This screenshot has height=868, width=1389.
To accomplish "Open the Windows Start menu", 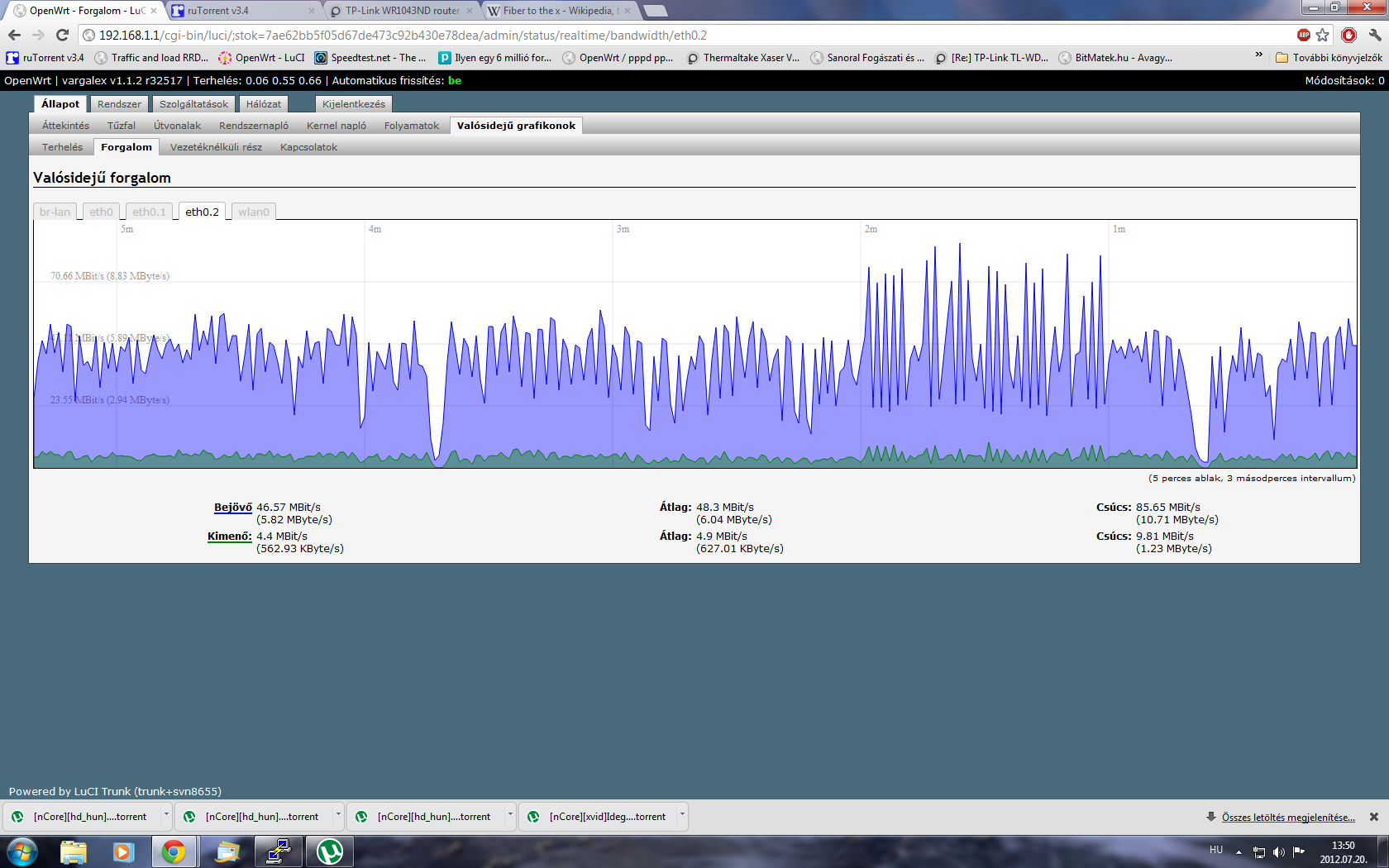I will pos(22,851).
